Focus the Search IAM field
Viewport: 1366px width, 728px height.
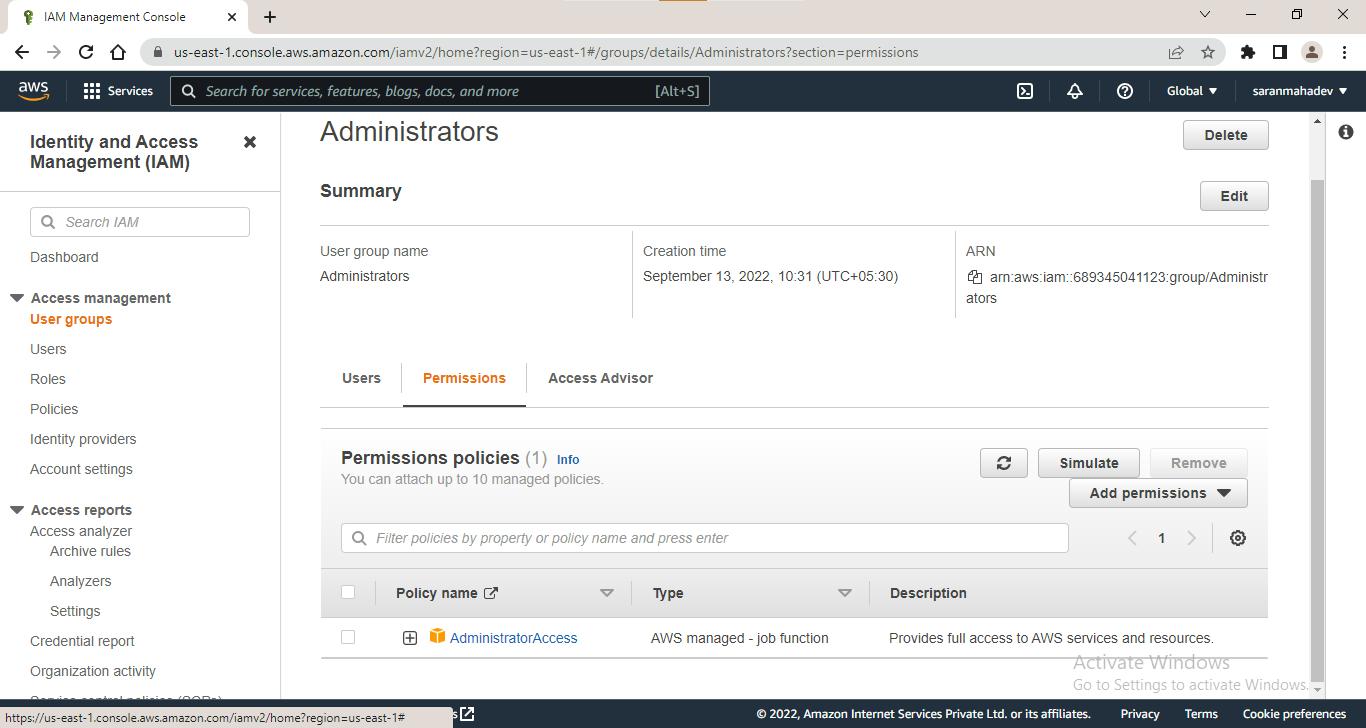(140, 222)
